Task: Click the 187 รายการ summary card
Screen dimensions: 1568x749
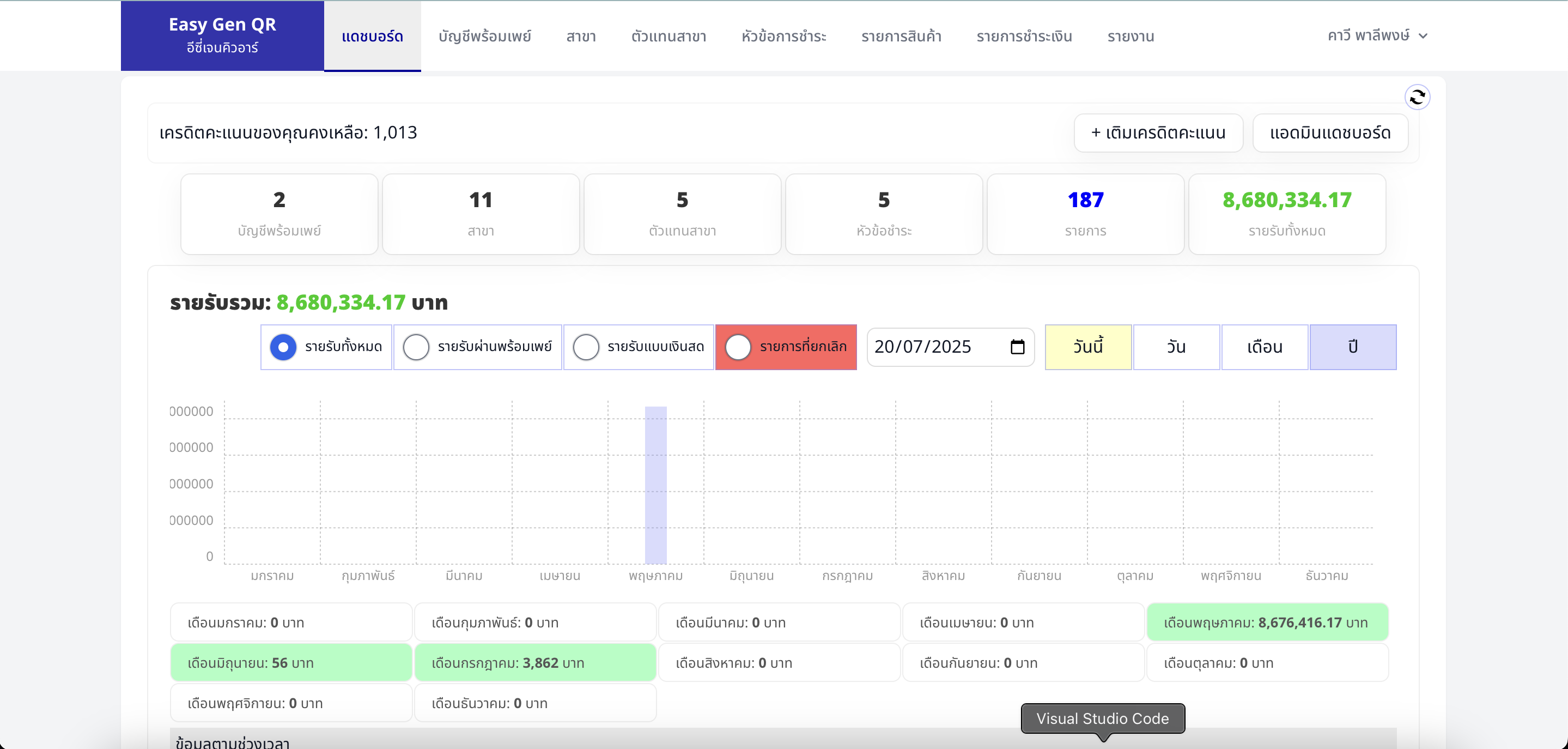Action: 1085,214
